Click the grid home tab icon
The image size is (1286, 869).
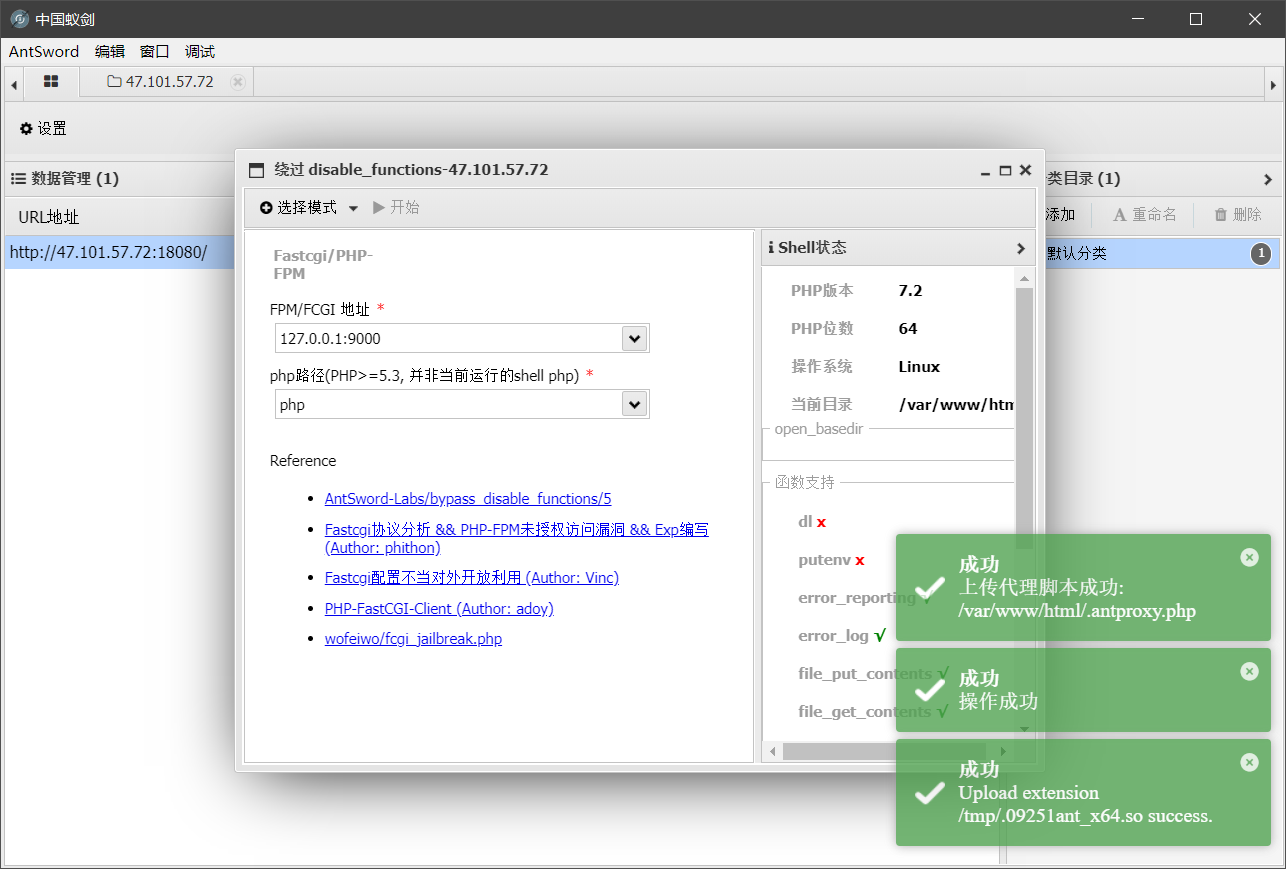51,82
